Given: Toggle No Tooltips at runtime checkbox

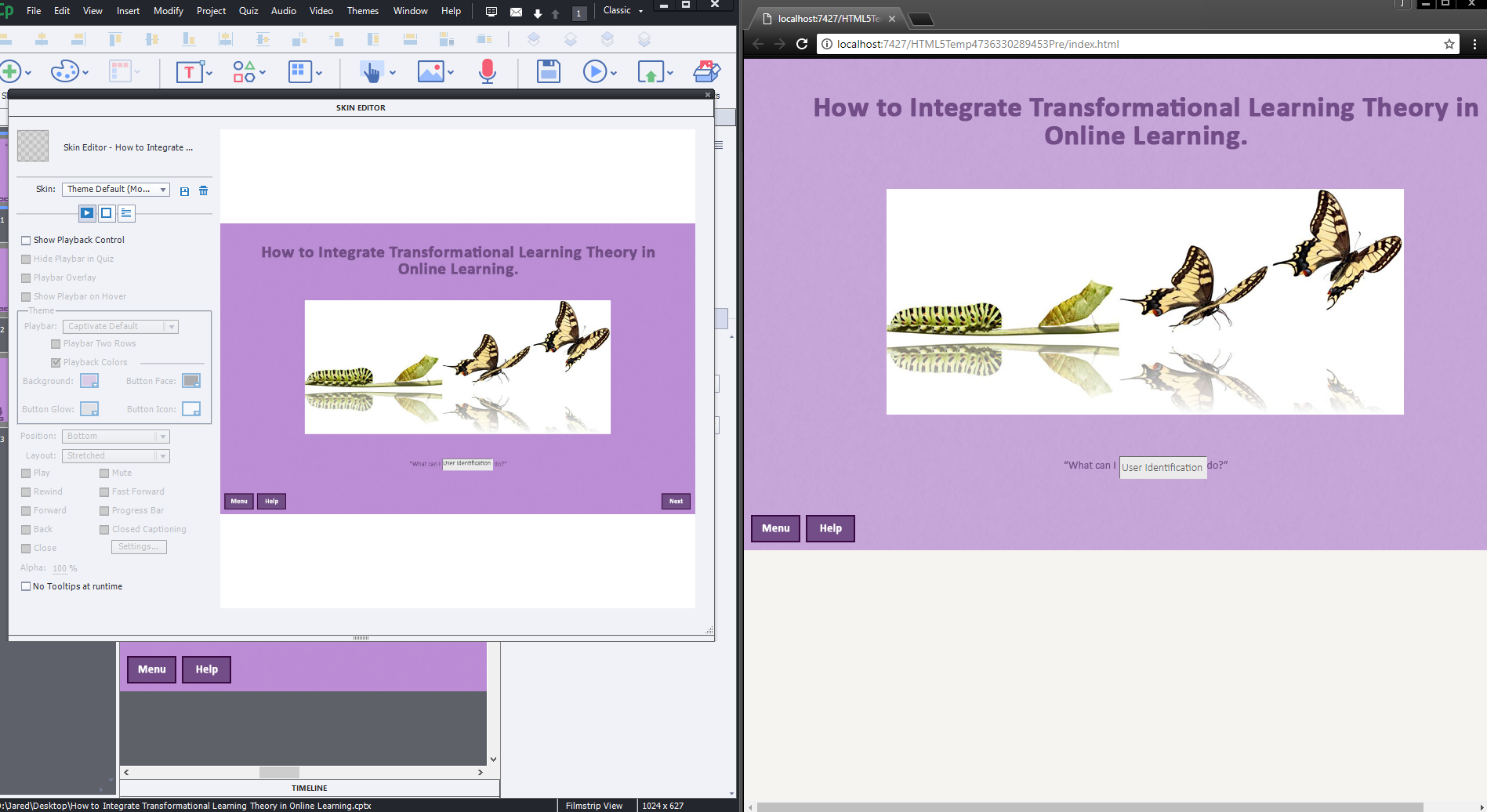Looking at the screenshot, I should (x=26, y=586).
